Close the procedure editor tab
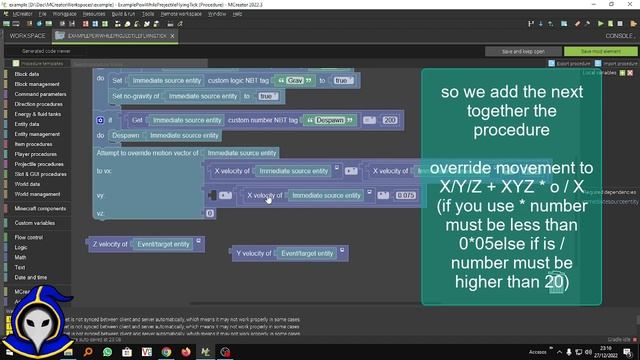The image size is (640, 360). tap(172, 36)
